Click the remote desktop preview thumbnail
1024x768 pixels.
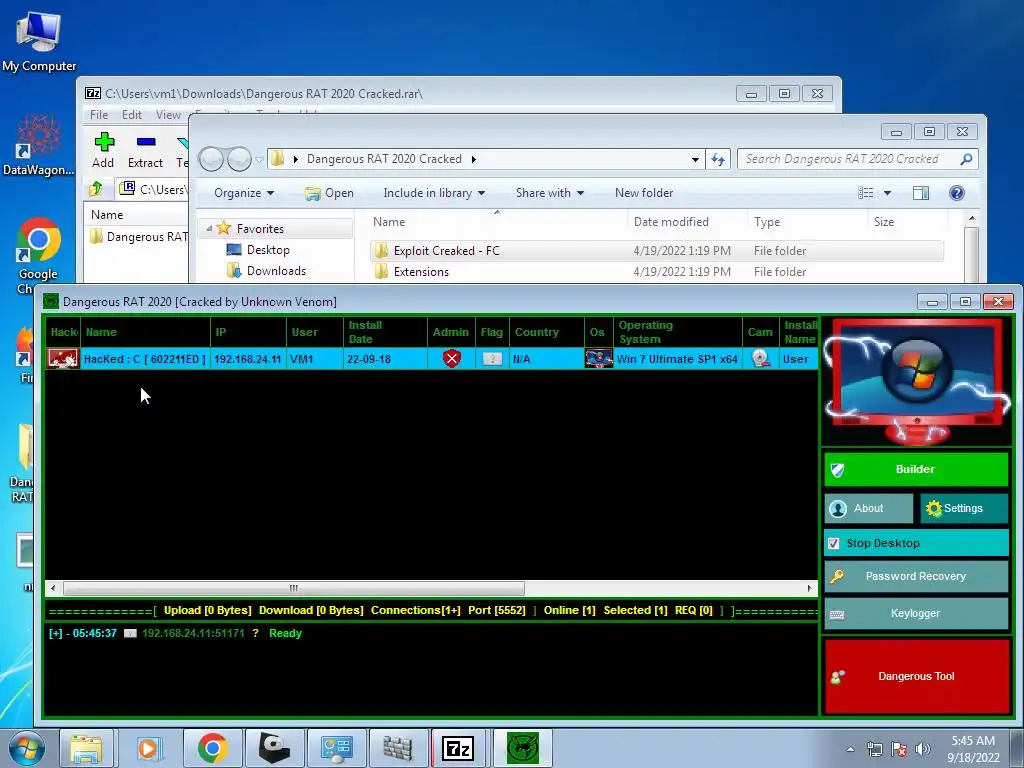coord(917,381)
